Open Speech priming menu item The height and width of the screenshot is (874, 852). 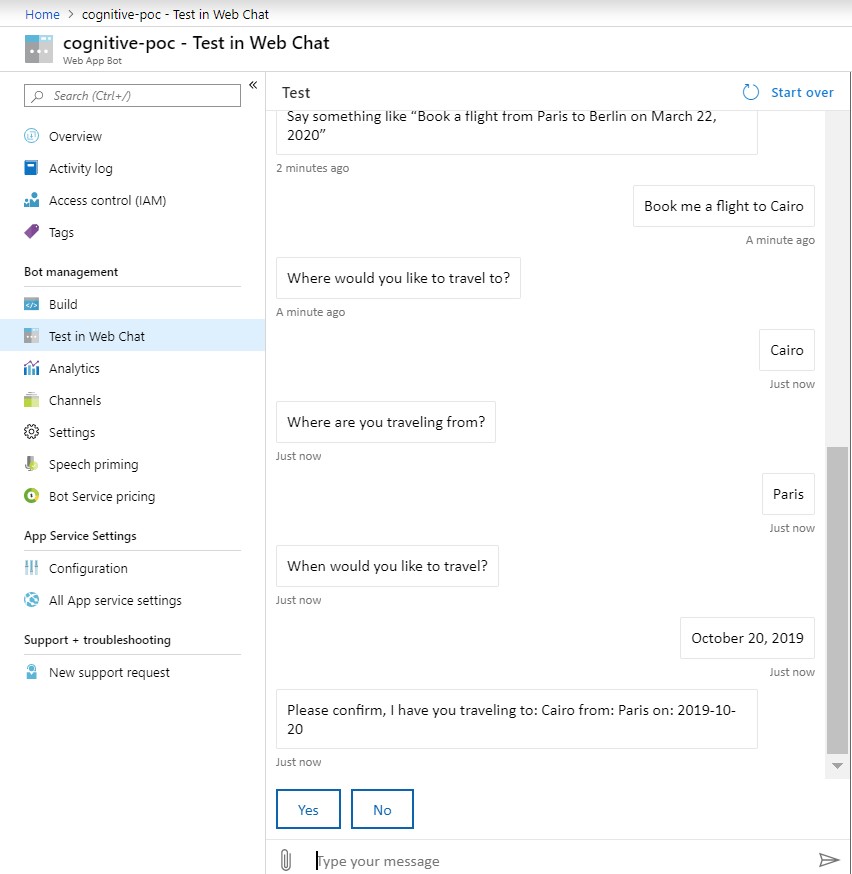coord(93,465)
